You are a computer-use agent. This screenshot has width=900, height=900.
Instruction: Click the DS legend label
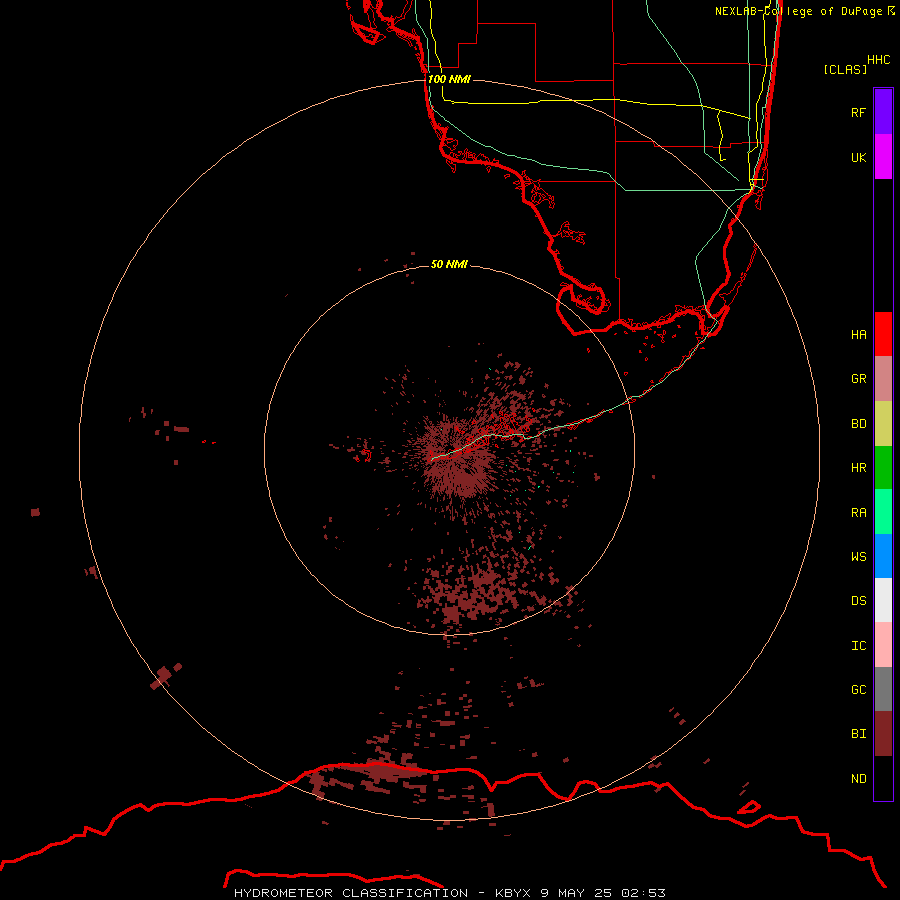858,601
